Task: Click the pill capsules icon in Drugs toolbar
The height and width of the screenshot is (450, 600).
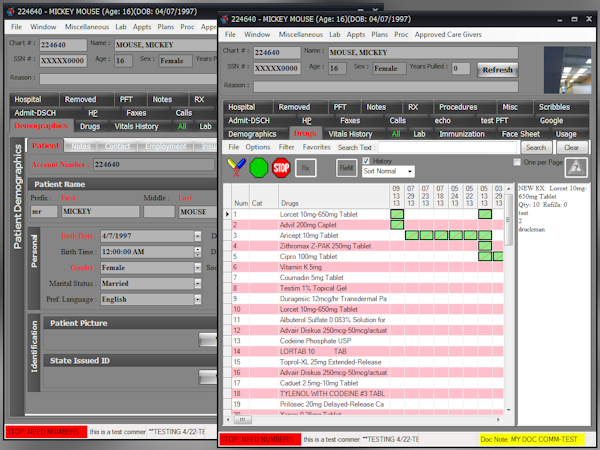Action: [x=235, y=167]
